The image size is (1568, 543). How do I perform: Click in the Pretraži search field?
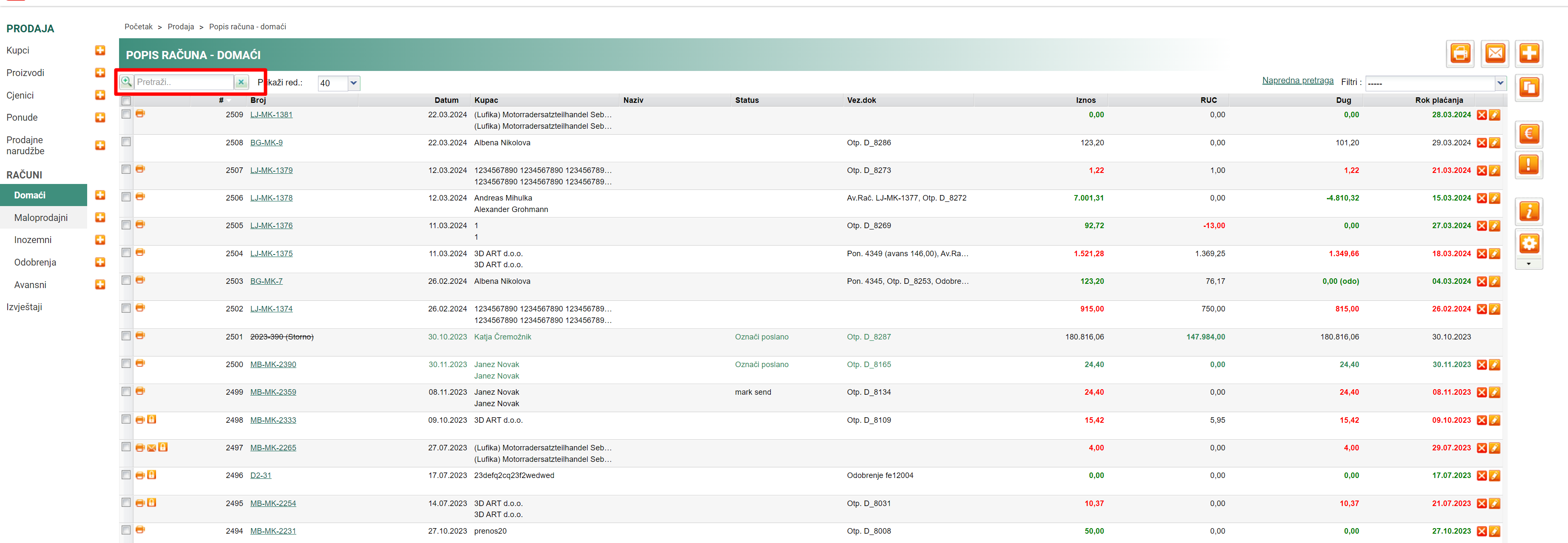(183, 82)
